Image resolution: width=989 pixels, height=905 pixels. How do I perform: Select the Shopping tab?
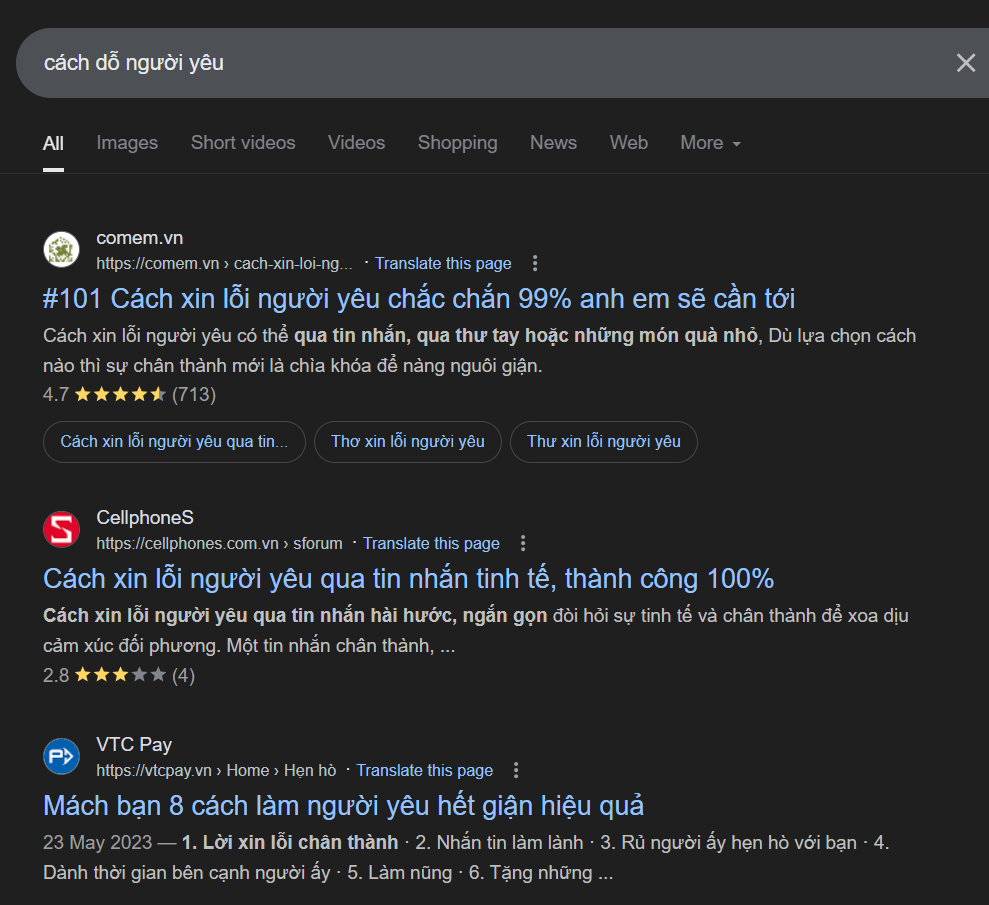(457, 143)
